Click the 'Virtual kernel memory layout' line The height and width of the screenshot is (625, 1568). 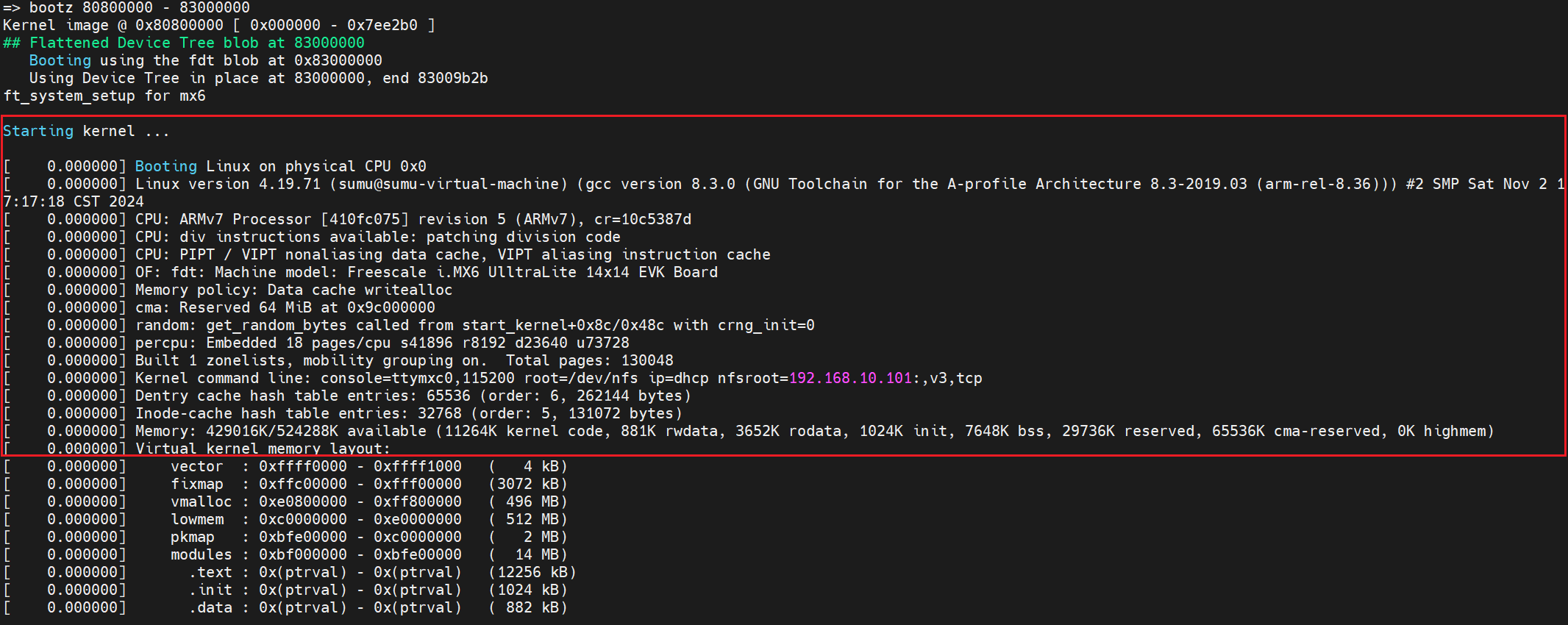point(262,448)
